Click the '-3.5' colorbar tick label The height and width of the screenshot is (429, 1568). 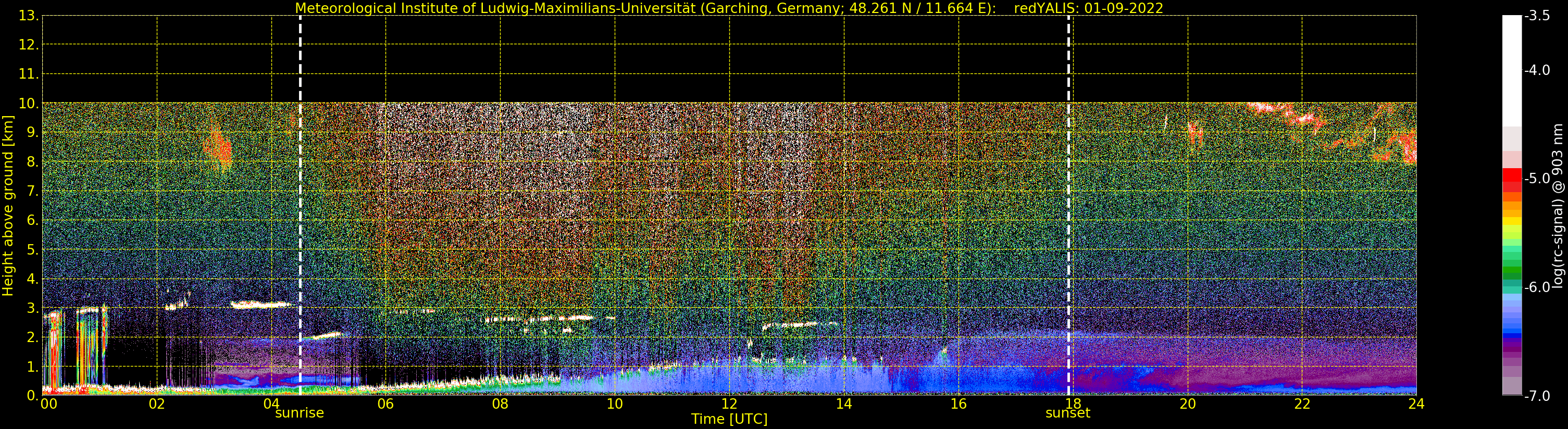tap(1537, 16)
